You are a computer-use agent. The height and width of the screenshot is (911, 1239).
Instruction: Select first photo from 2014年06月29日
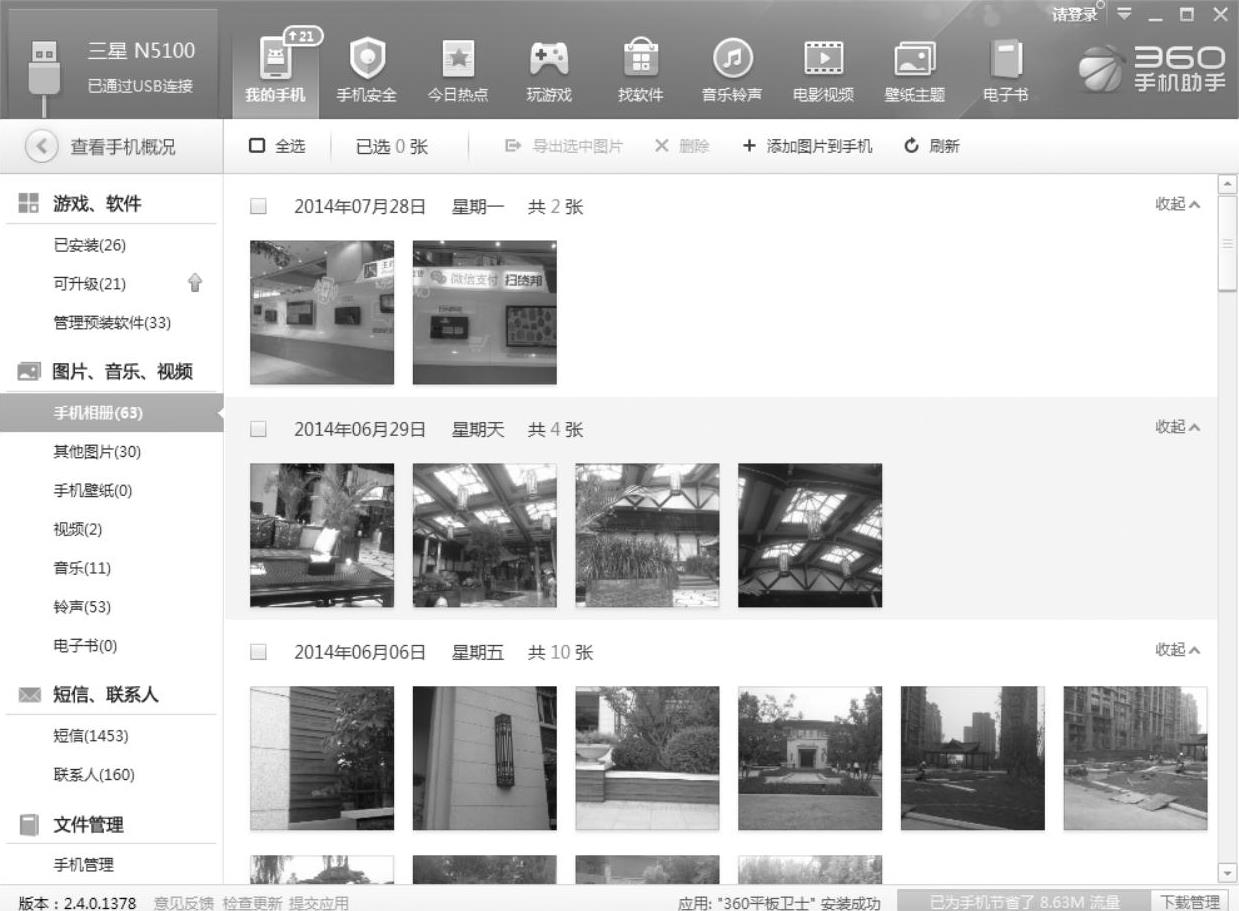[x=322, y=535]
